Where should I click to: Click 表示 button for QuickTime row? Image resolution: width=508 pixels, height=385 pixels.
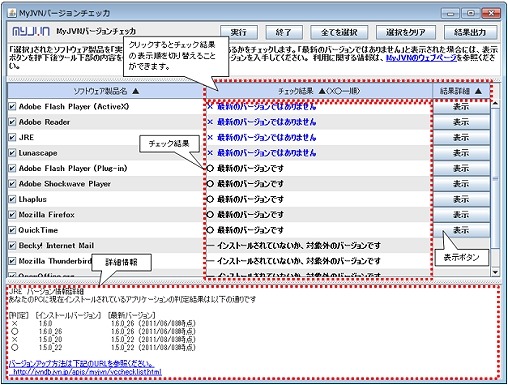461,230
